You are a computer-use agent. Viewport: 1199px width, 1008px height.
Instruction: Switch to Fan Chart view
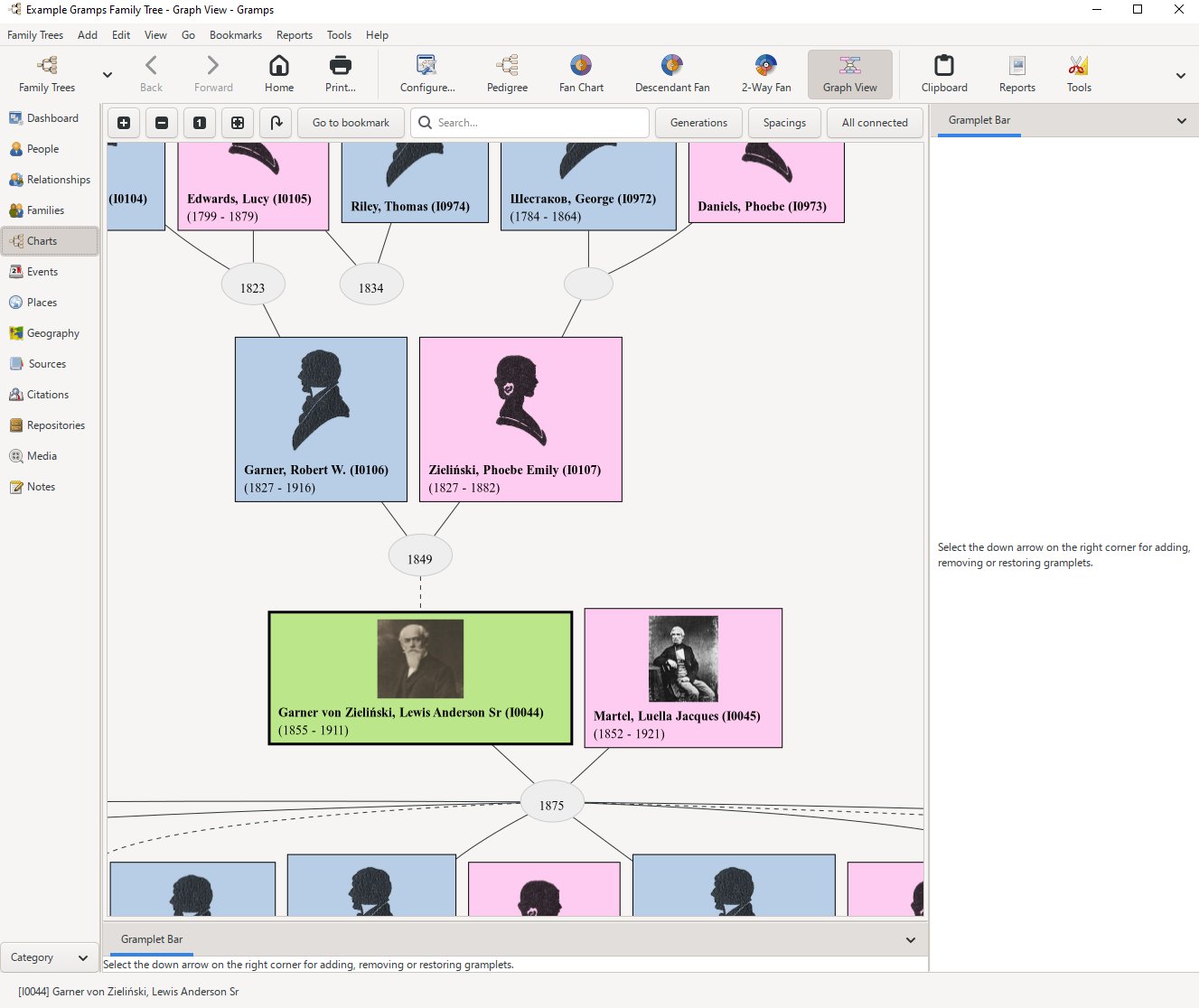click(581, 74)
